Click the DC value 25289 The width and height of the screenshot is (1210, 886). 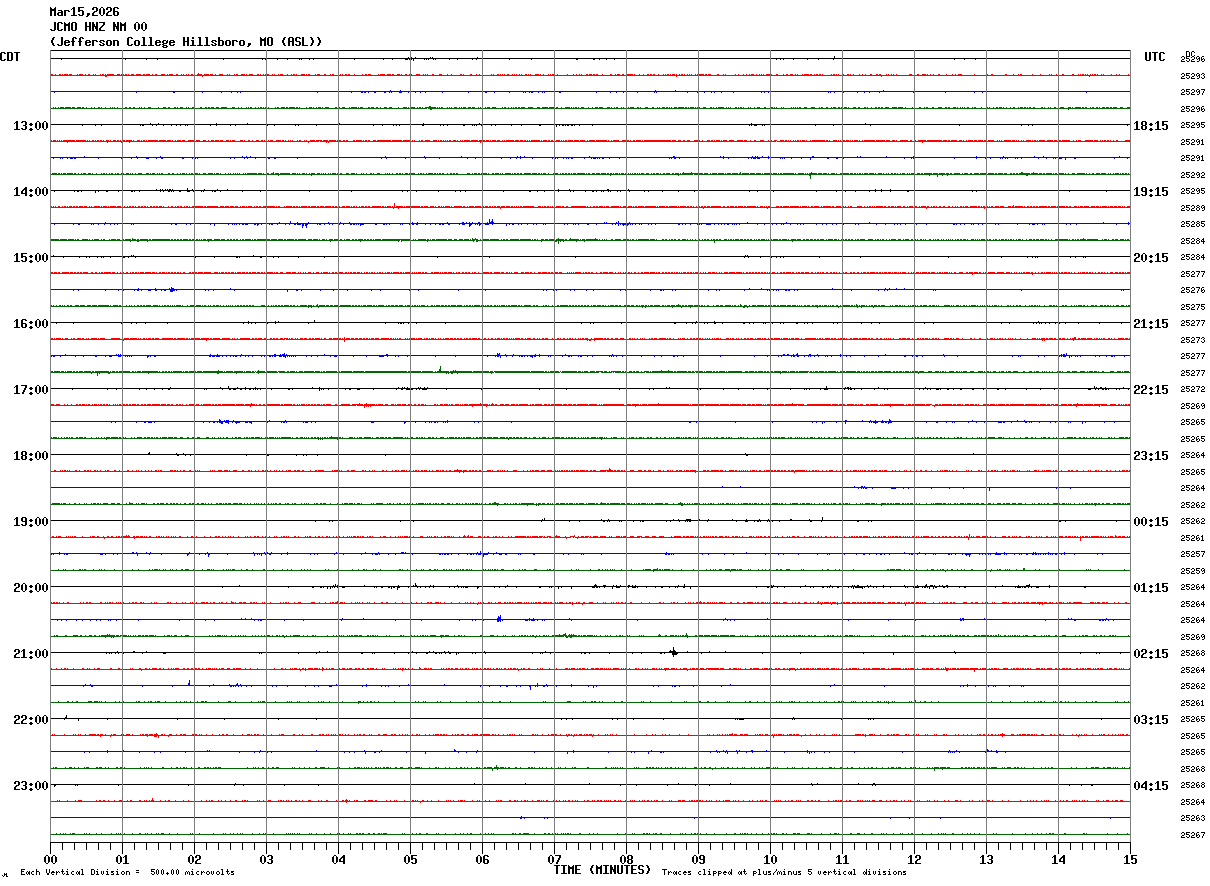(x=1192, y=208)
